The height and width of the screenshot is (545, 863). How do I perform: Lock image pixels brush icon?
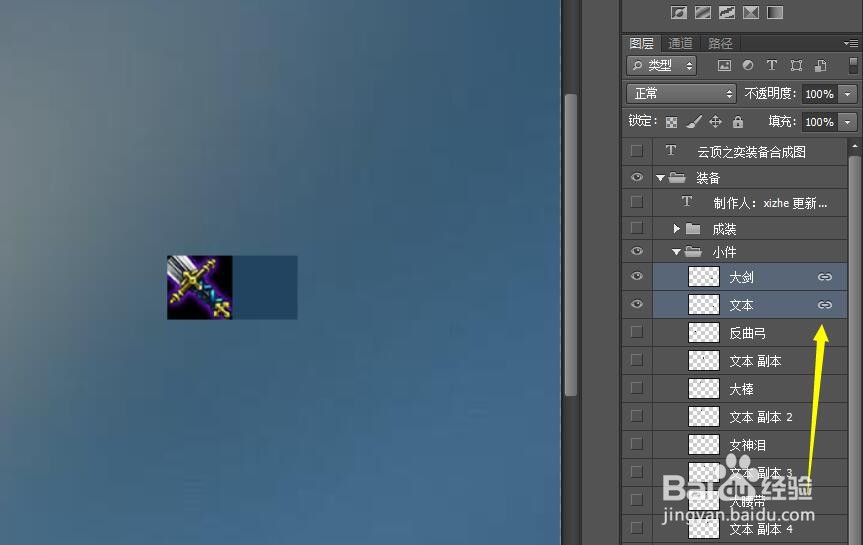[693, 122]
